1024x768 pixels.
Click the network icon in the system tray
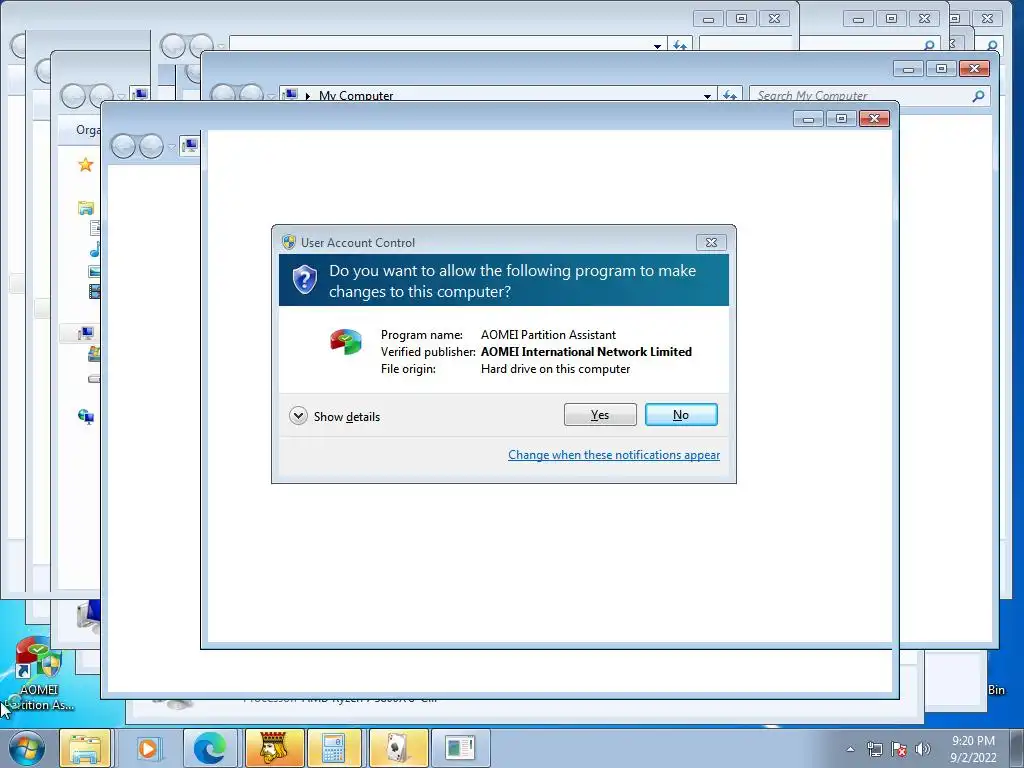pos(874,749)
